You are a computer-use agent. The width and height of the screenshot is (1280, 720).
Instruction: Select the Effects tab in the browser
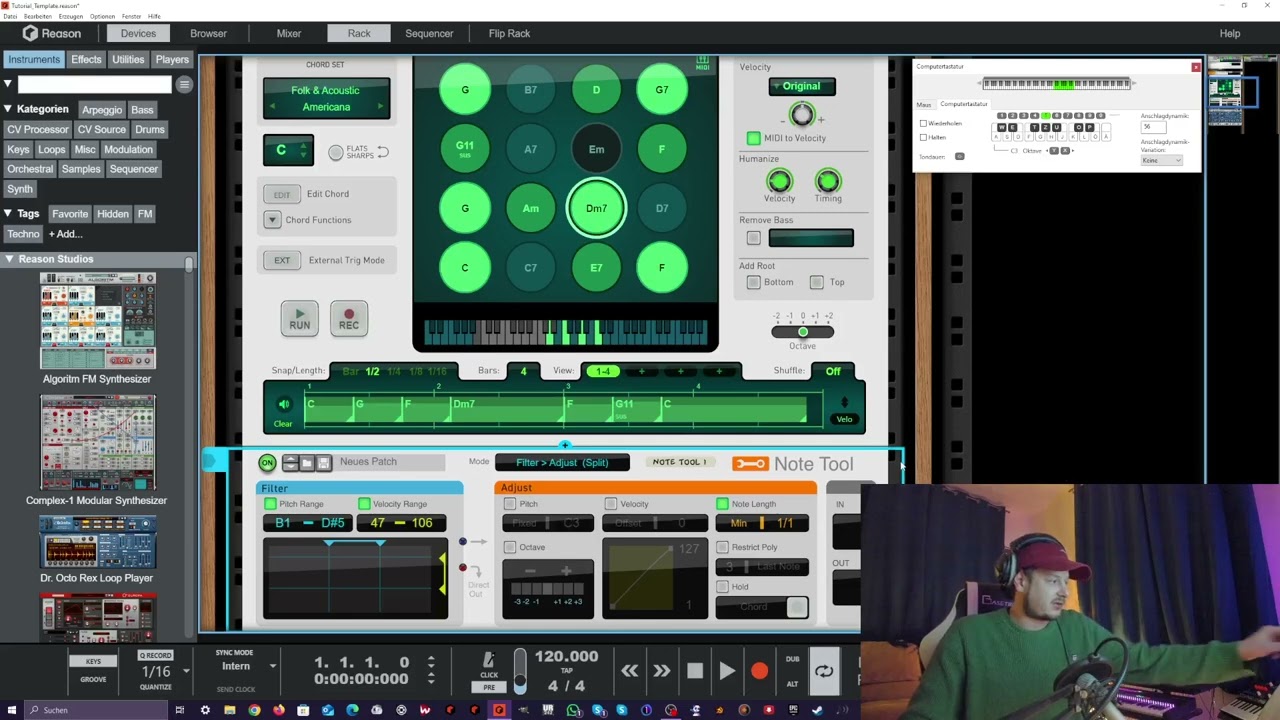pyautogui.click(x=86, y=59)
